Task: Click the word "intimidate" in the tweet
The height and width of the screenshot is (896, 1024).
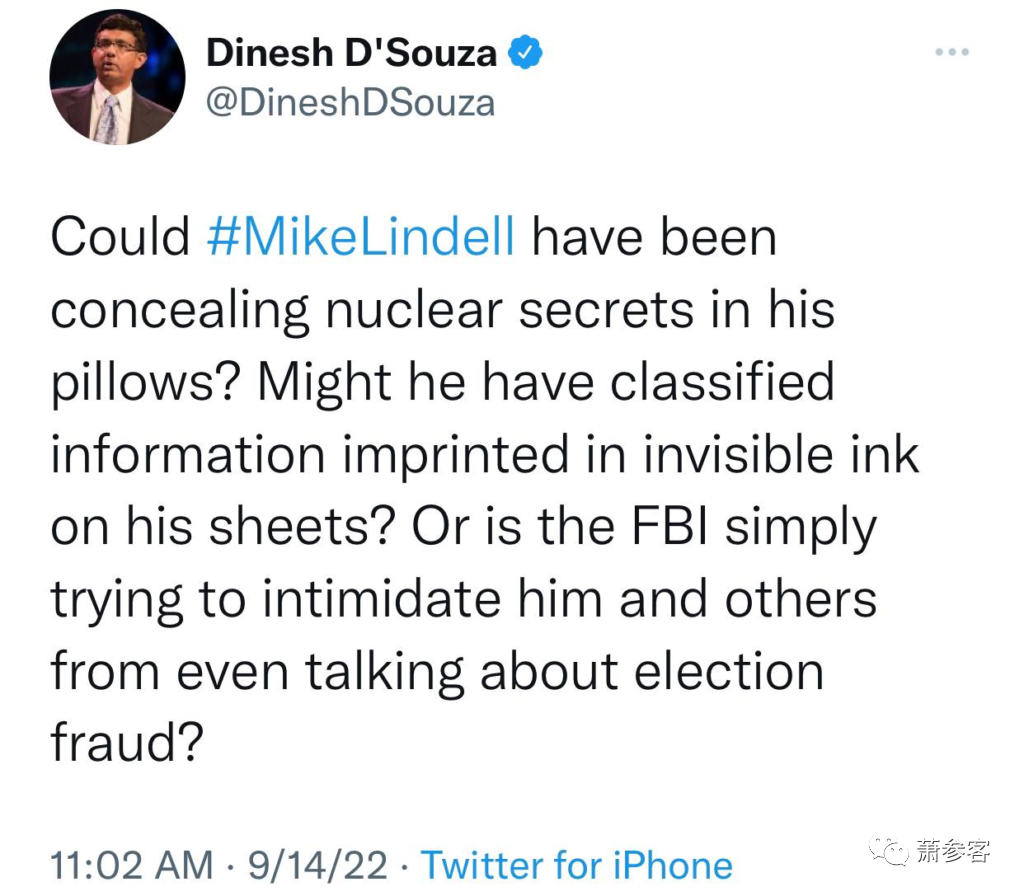Action: [x=381, y=599]
